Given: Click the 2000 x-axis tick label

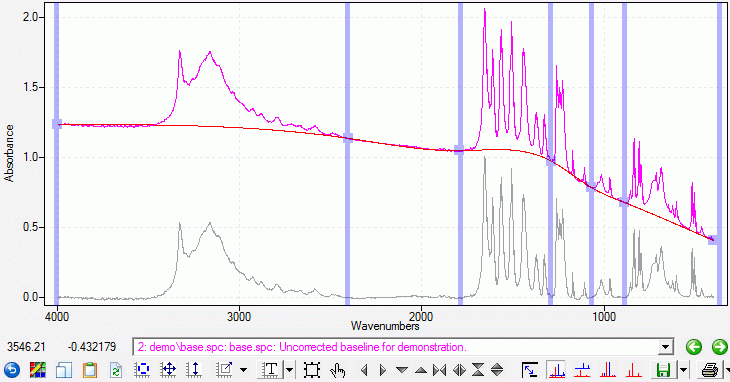Looking at the screenshot, I should (x=421, y=317).
